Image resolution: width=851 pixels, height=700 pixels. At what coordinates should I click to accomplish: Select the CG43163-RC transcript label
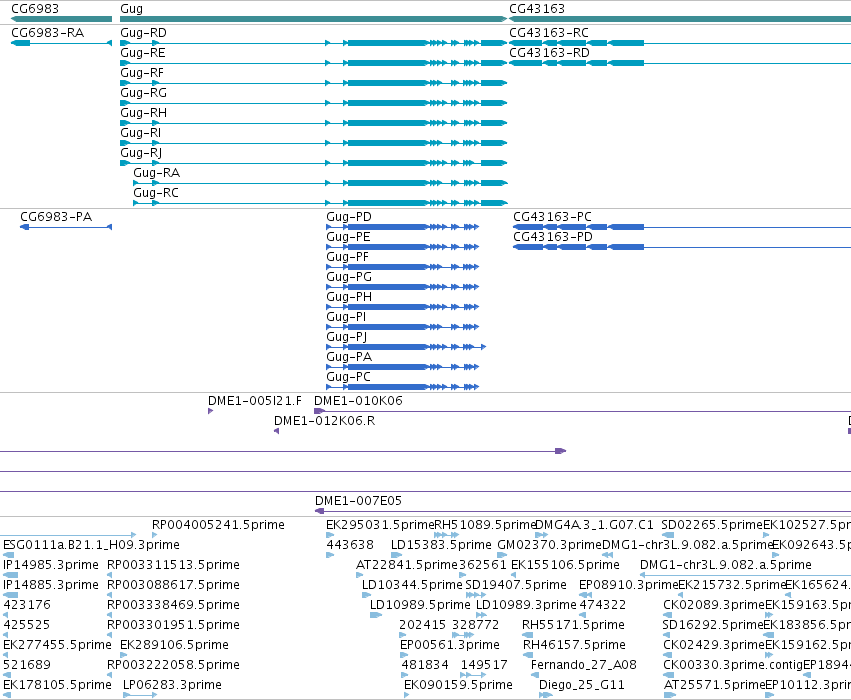(x=549, y=33)
